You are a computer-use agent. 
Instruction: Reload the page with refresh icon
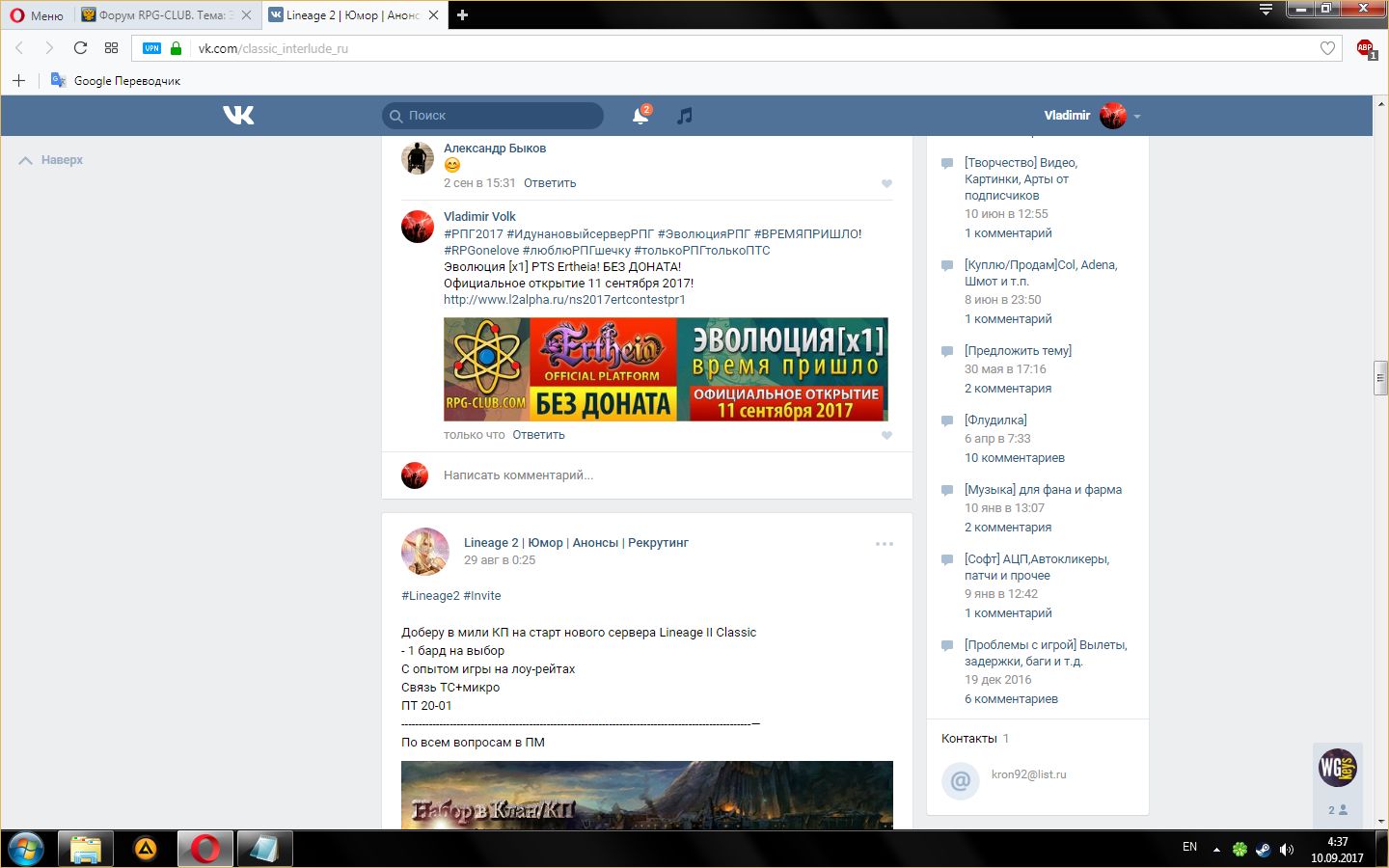(x=80, y=48)
